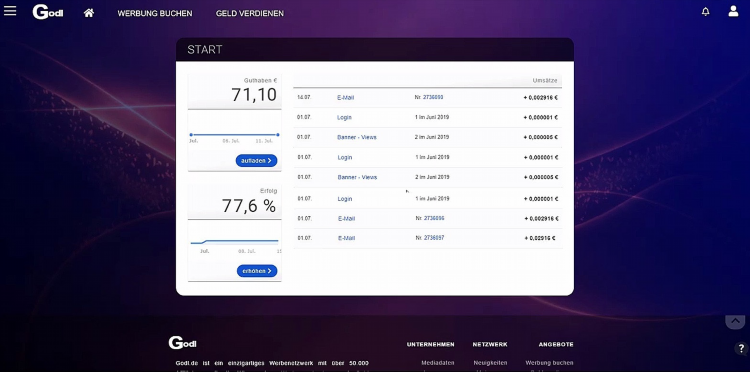750x372 pixels.
Task: Click the UNTERNEHMEN footer heading
Action: pyautogui.click(x=430, y=344)
